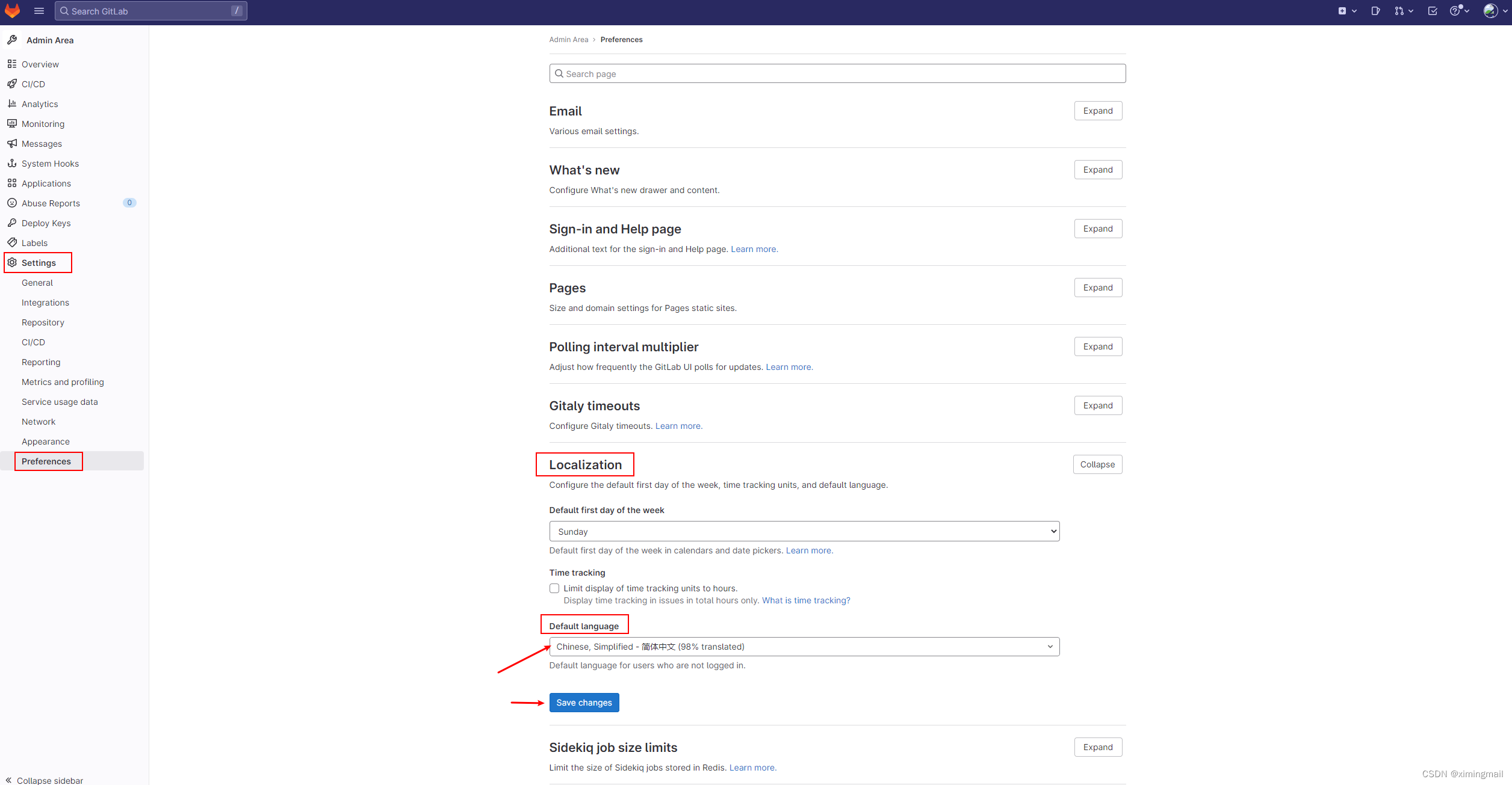Expand the Sign-in and Help page section

[x=1098, y=229]
